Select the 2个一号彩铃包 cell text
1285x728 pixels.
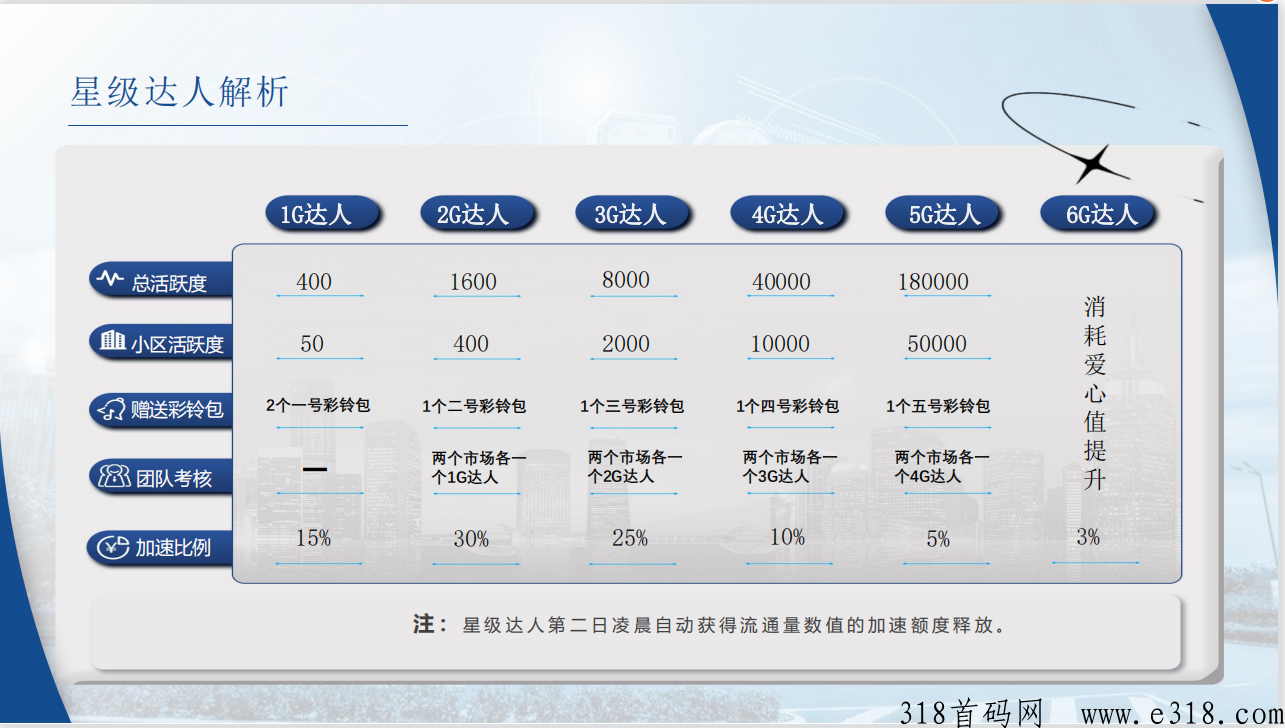click(318, 406)
